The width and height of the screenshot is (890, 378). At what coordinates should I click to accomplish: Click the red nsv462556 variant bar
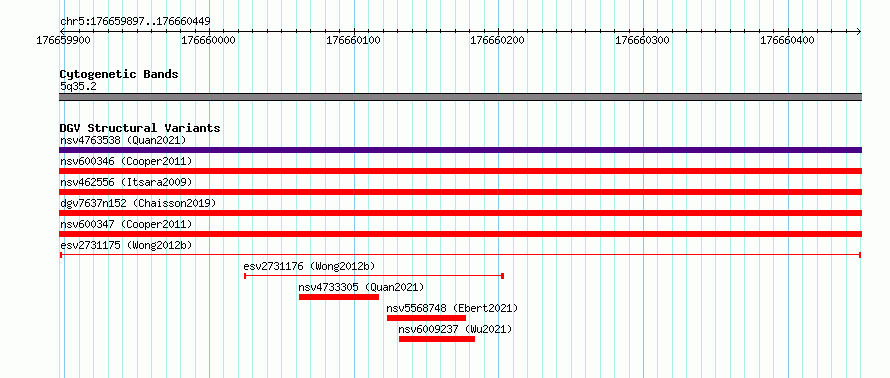tap(460, 192)
